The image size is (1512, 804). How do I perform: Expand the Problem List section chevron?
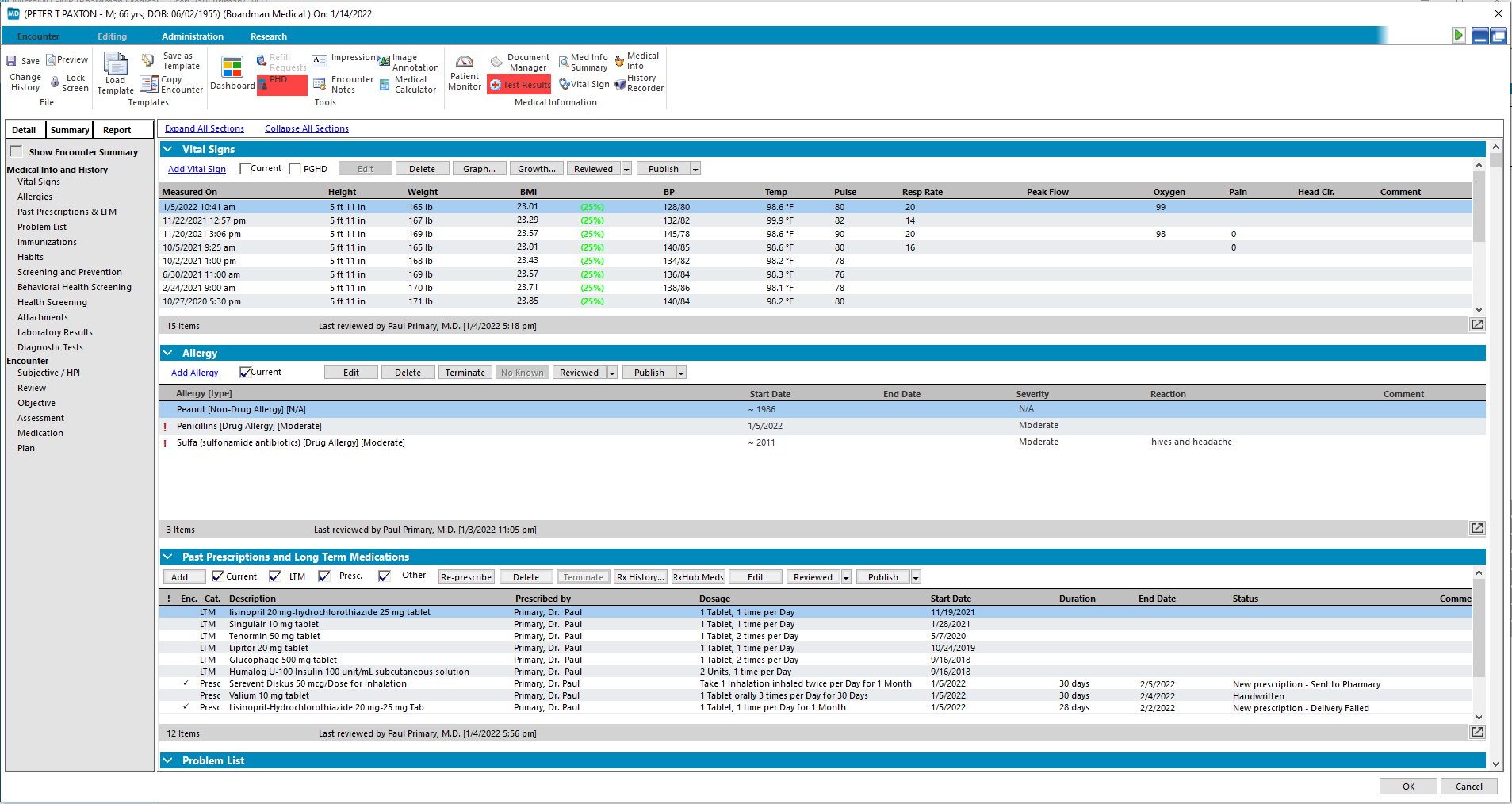tap(168, 760)
